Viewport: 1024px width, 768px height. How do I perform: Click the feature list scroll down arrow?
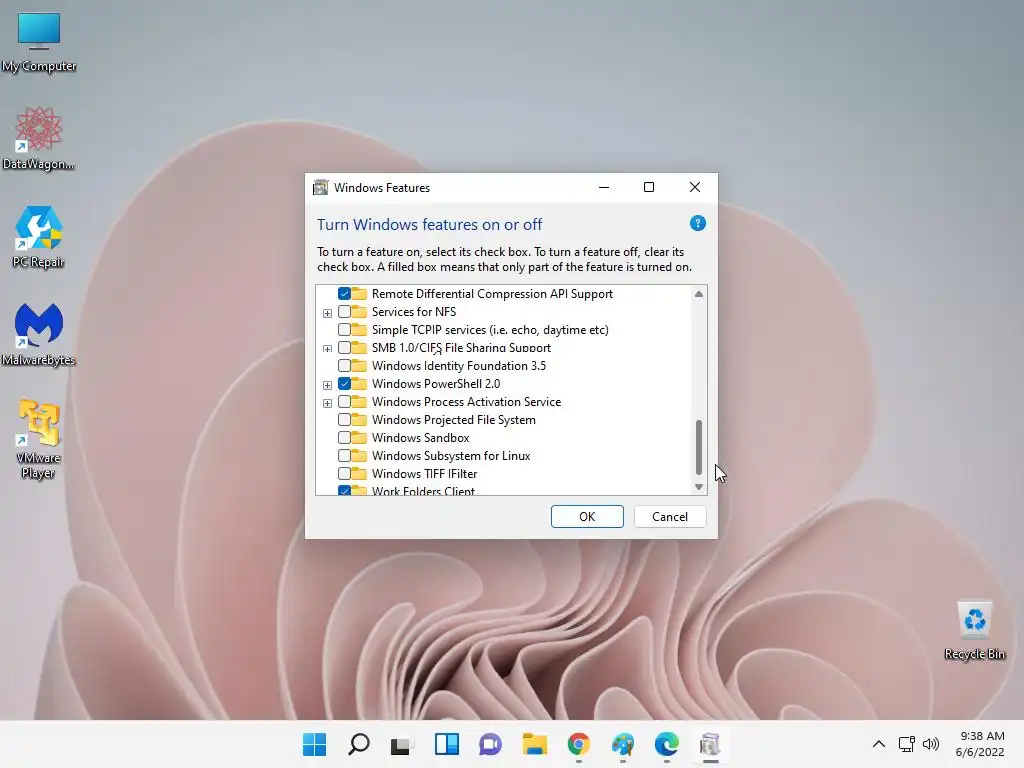pos(699,487)
